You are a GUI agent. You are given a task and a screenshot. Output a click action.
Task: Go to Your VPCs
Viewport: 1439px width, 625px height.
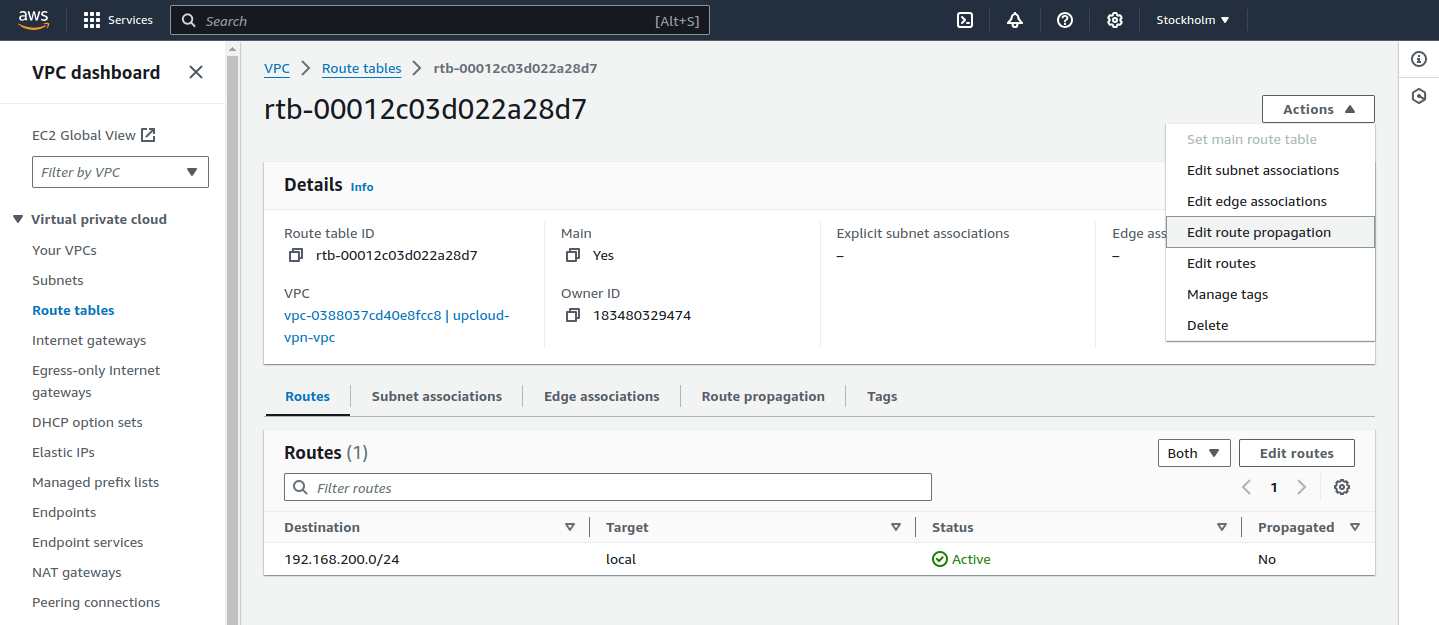(x=64, y=250)
